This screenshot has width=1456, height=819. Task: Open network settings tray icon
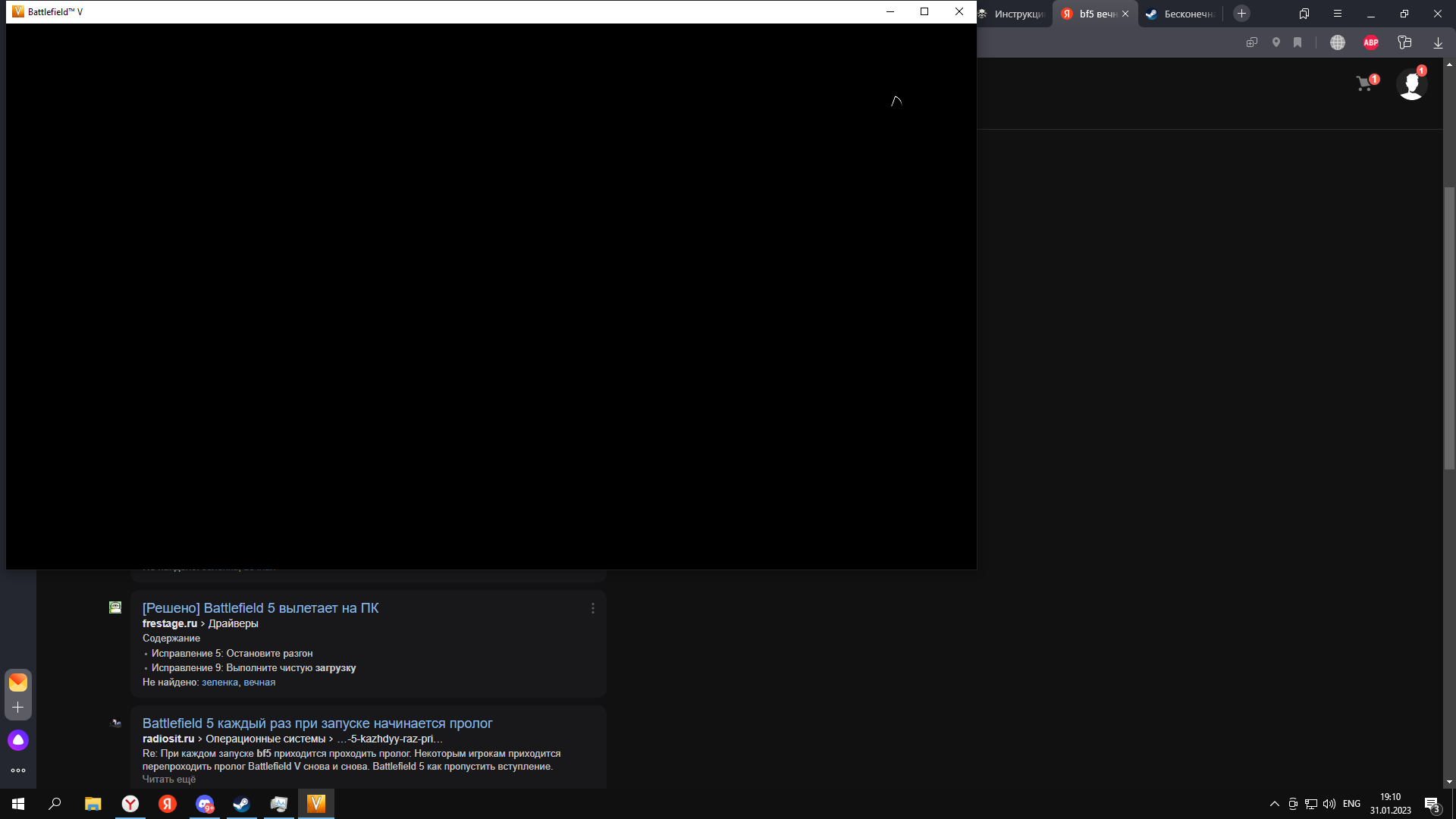pos(1311,804)
